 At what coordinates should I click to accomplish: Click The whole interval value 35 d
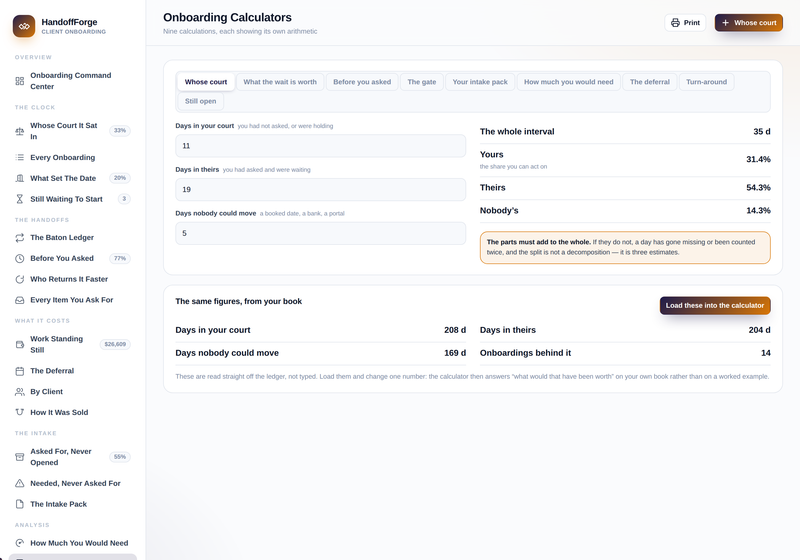point(762,132)
